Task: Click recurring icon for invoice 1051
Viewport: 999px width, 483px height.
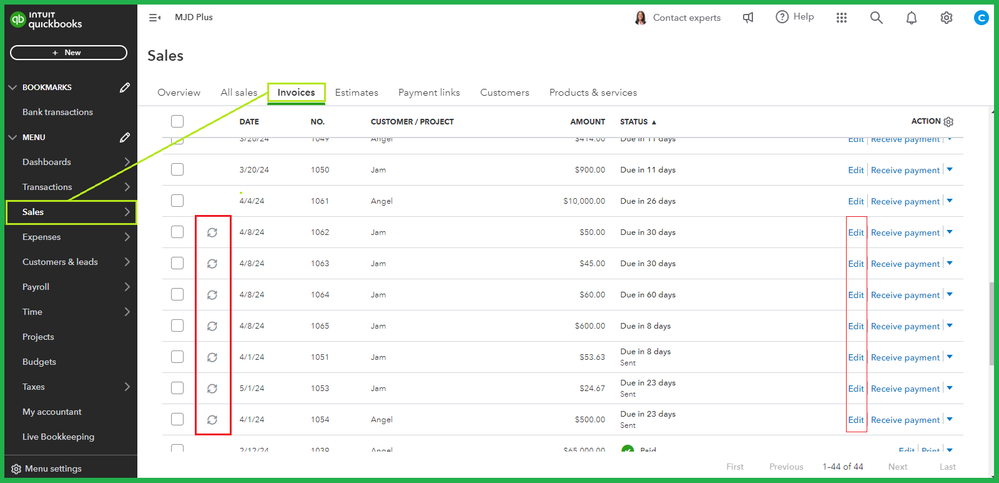Action: pos(212,357)
